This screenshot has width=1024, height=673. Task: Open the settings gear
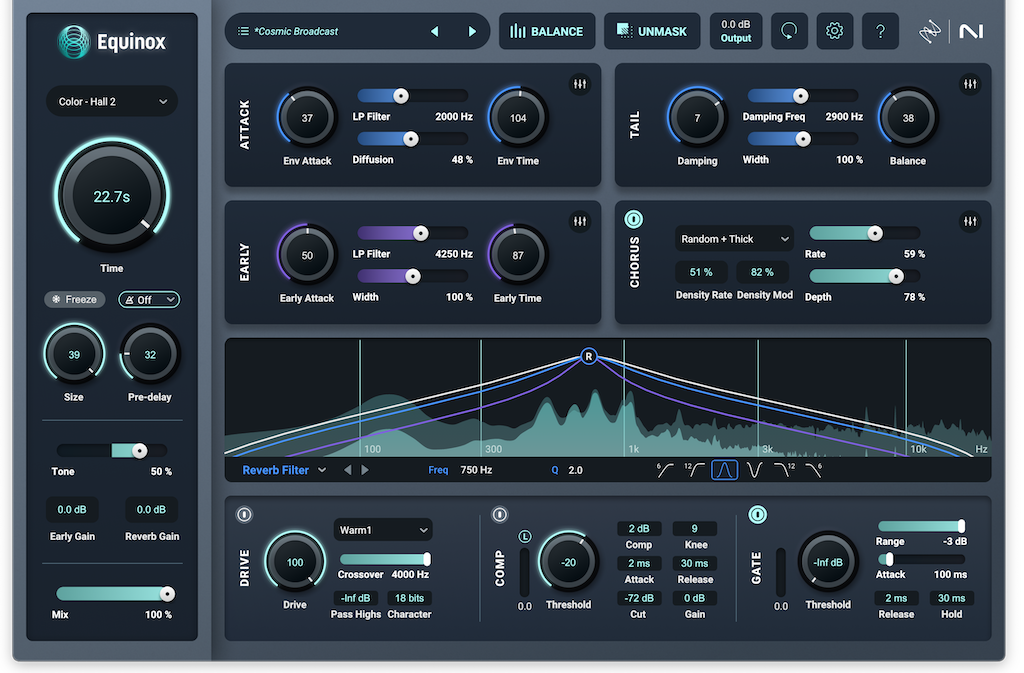(835, 31)
